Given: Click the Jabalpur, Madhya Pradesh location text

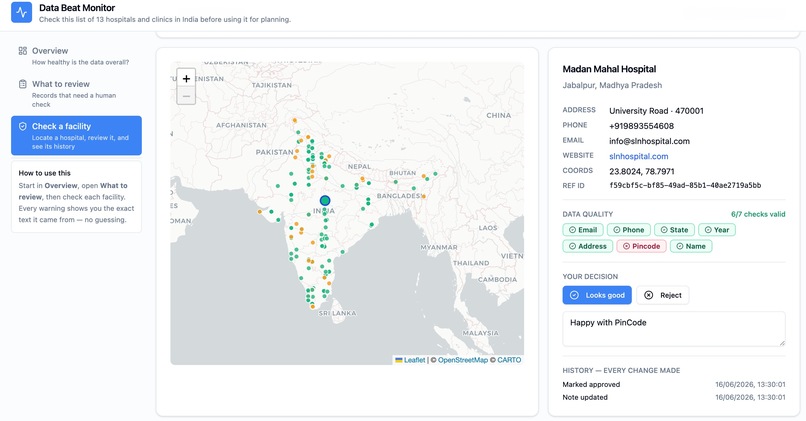Looking at the screenshot, I should pos(612,85).
